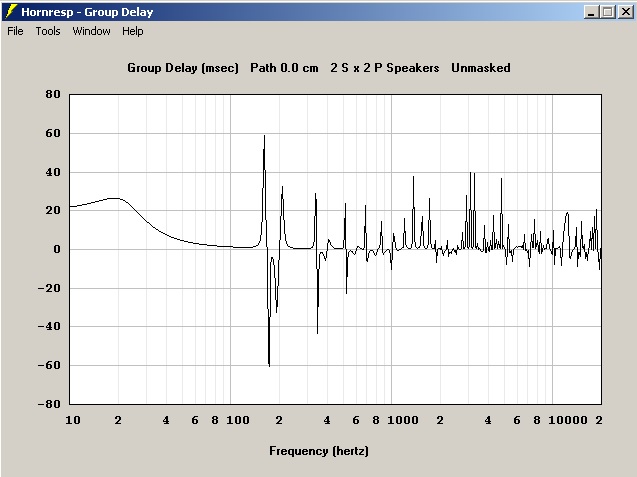
Task: Maximize the Hornresp Group Delay window
Action: [608, 12]
